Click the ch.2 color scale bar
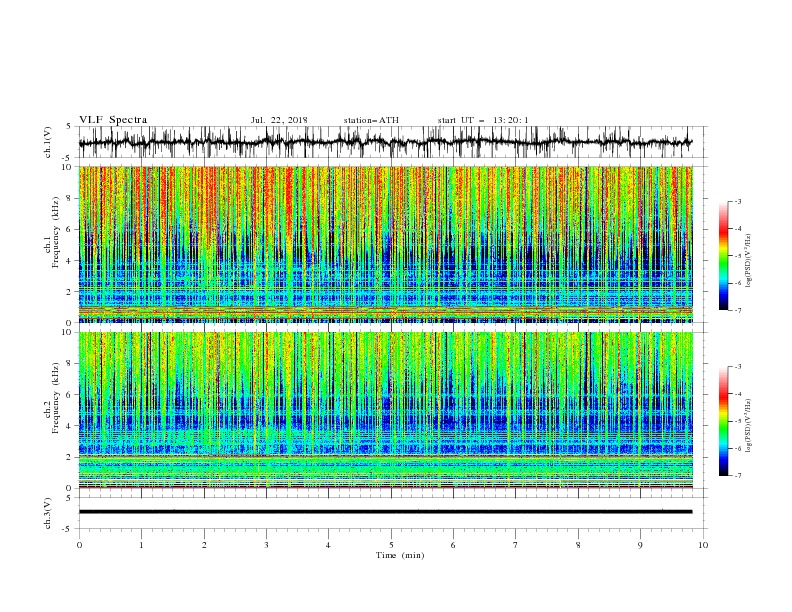This screenshot has width=792, height=612. 723,421
